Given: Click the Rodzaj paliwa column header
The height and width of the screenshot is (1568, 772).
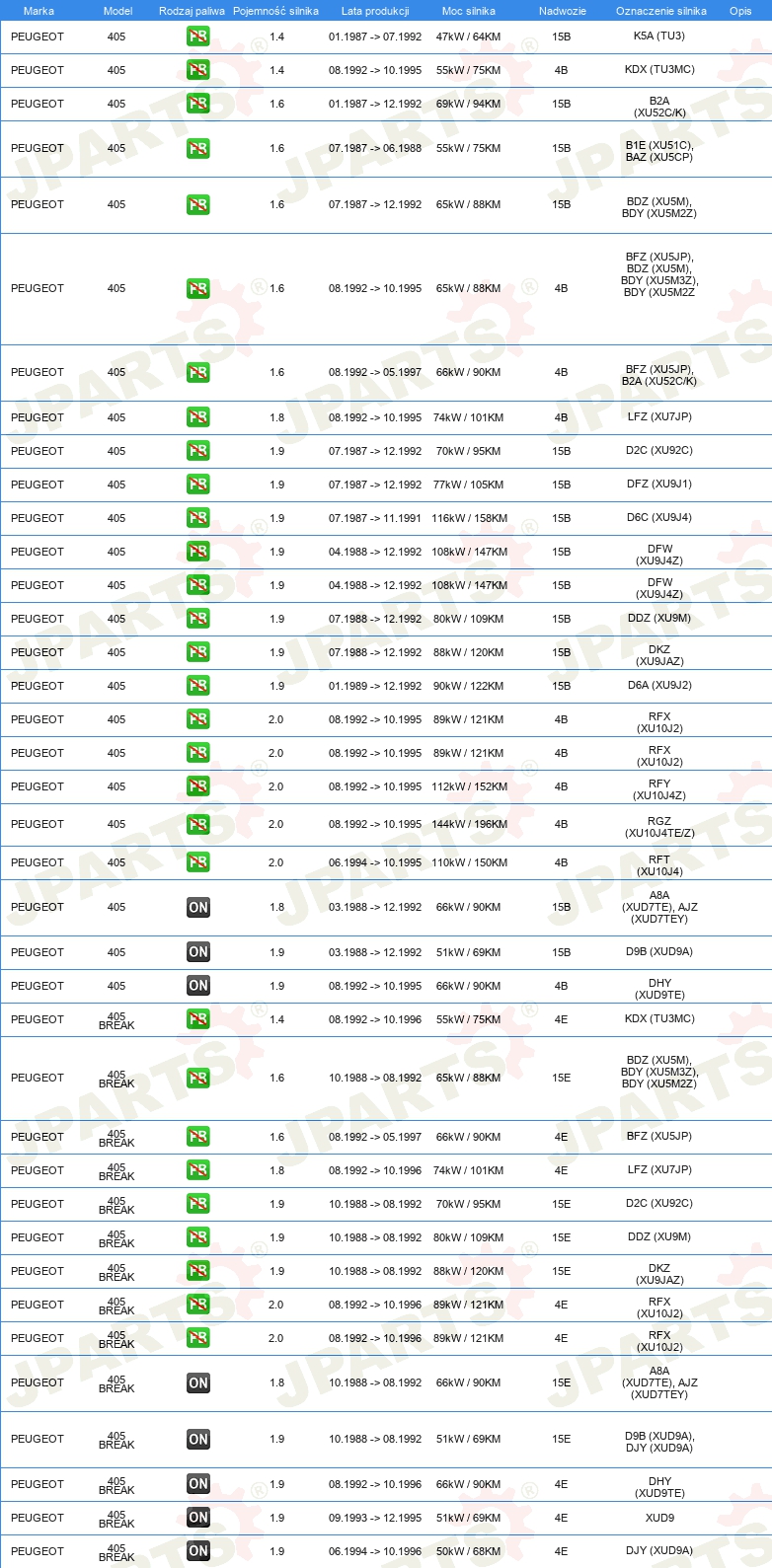Looking at the screenshot, I should coord(192,11).
